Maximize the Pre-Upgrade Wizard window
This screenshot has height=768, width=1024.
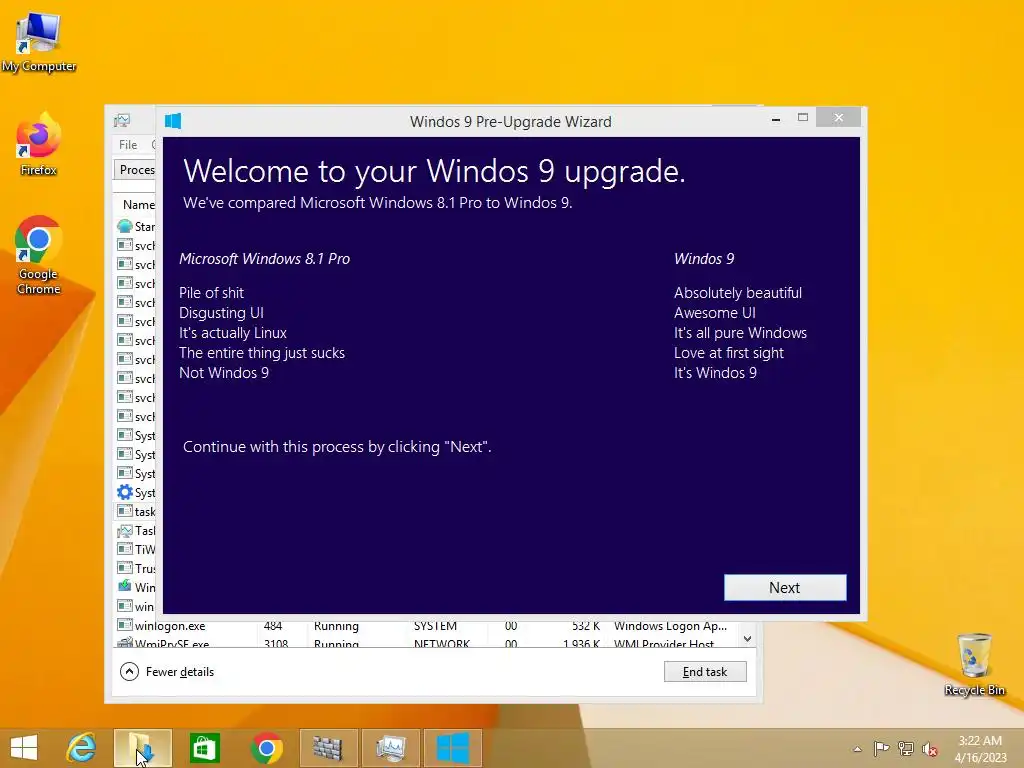[803, 118]
